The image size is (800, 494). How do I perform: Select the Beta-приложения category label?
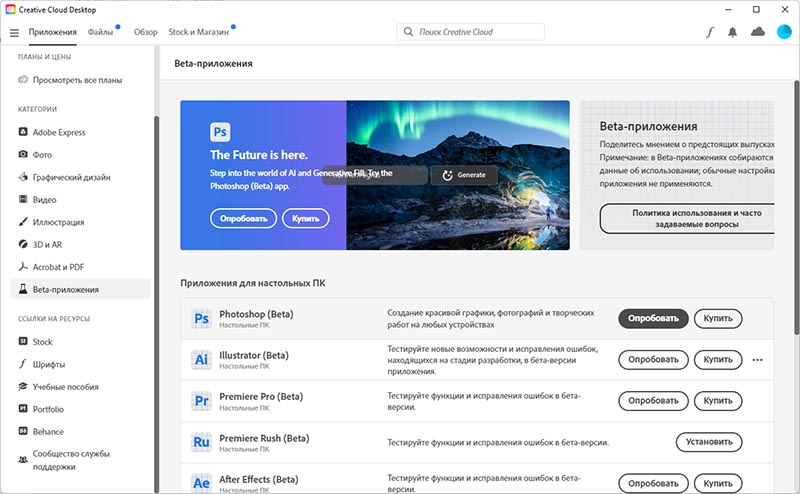[66, 289]
